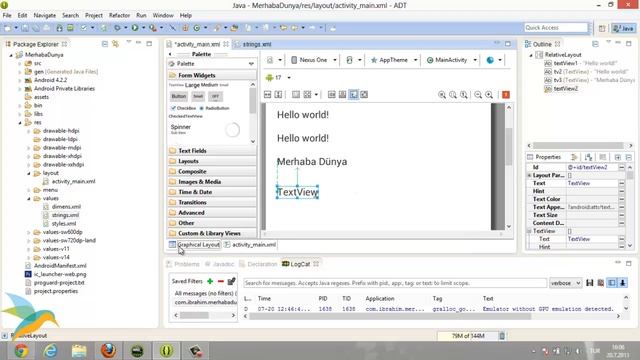
Task: Toggle fill width layout icon
Action: coord(267,95)
